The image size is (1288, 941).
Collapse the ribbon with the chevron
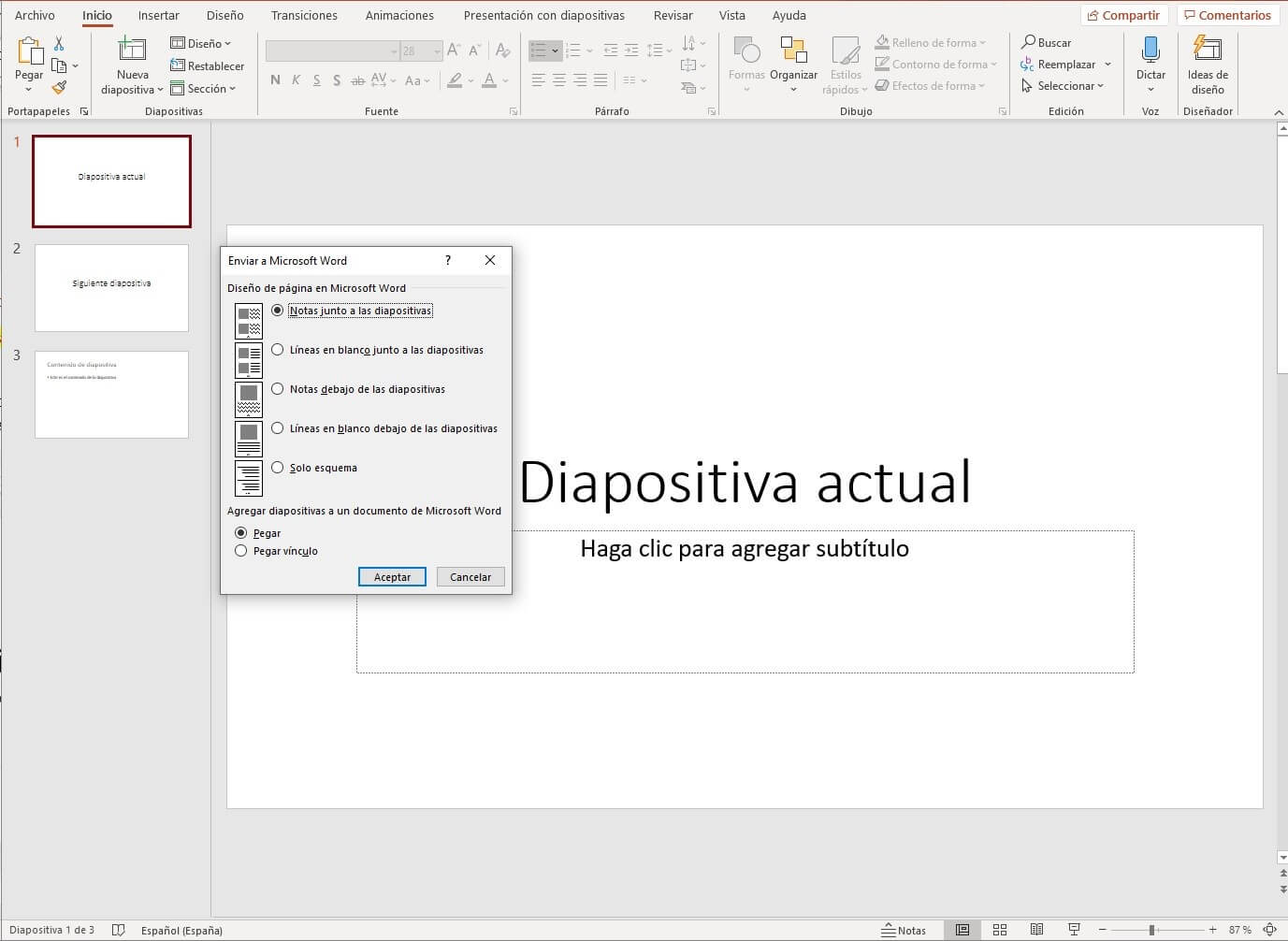click(x=1279, y=112)
